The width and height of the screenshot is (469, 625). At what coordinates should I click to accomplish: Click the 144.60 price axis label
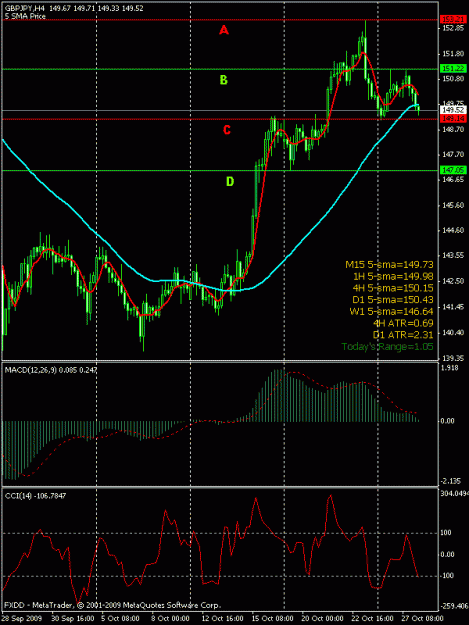pyautogui.click(x=453, y=230)
